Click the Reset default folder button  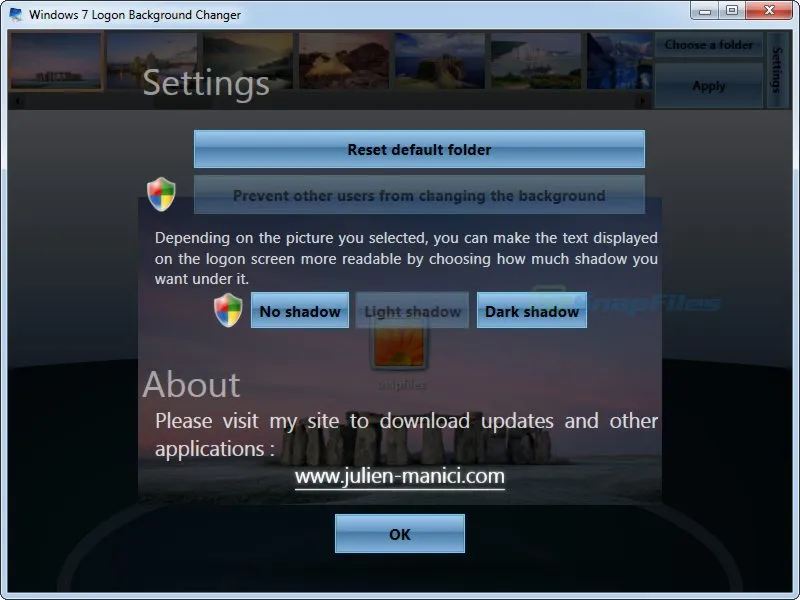419,149
